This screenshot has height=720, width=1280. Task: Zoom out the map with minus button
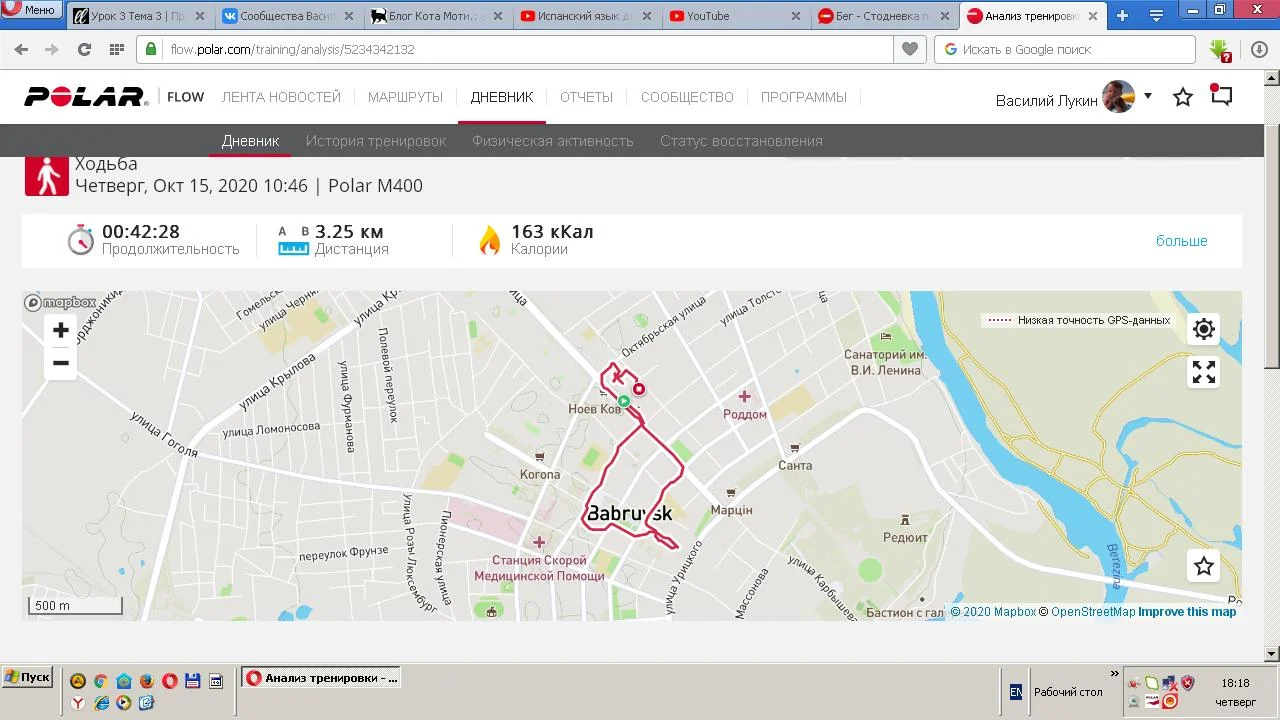tap(61, 363)
